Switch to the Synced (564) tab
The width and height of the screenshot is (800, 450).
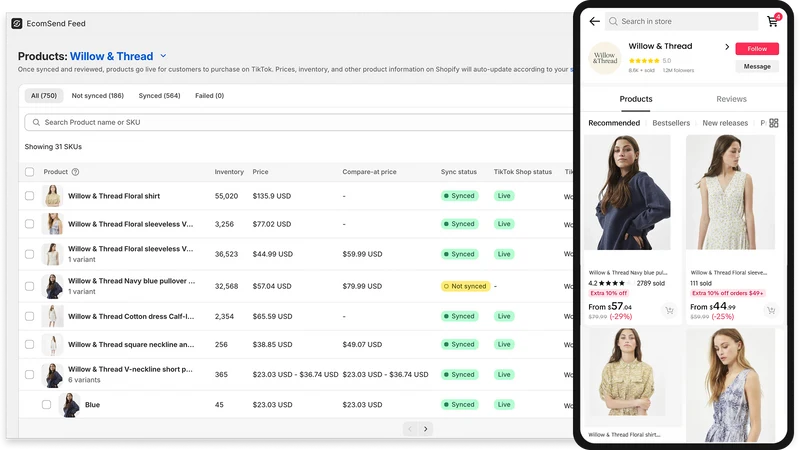tap(159, 95)
